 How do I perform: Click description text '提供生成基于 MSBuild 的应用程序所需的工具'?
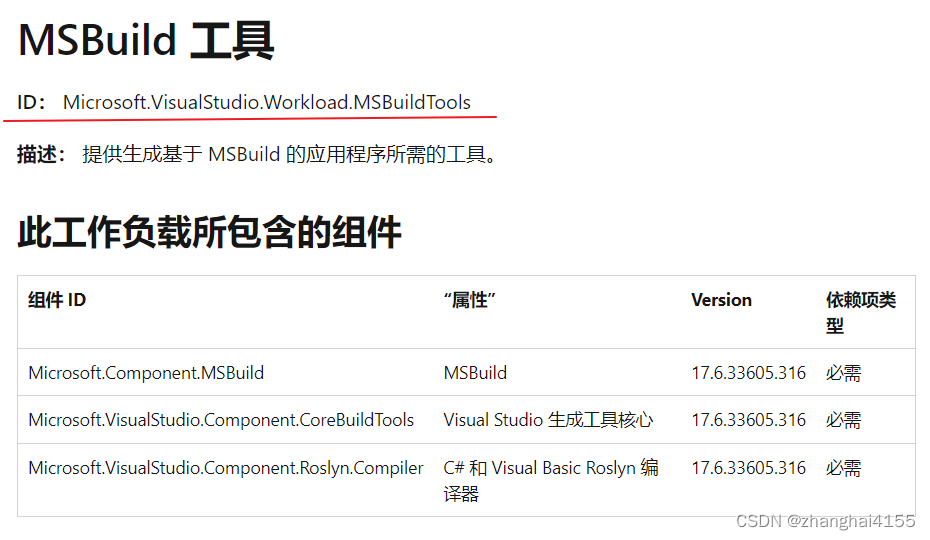pos(289,154)
